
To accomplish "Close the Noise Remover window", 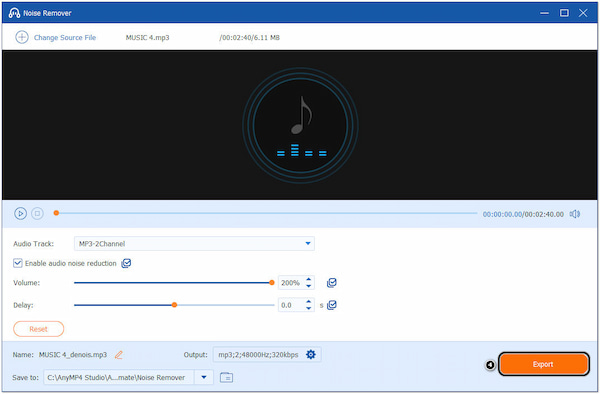I will pyautogui.click(x=583, y=13).
